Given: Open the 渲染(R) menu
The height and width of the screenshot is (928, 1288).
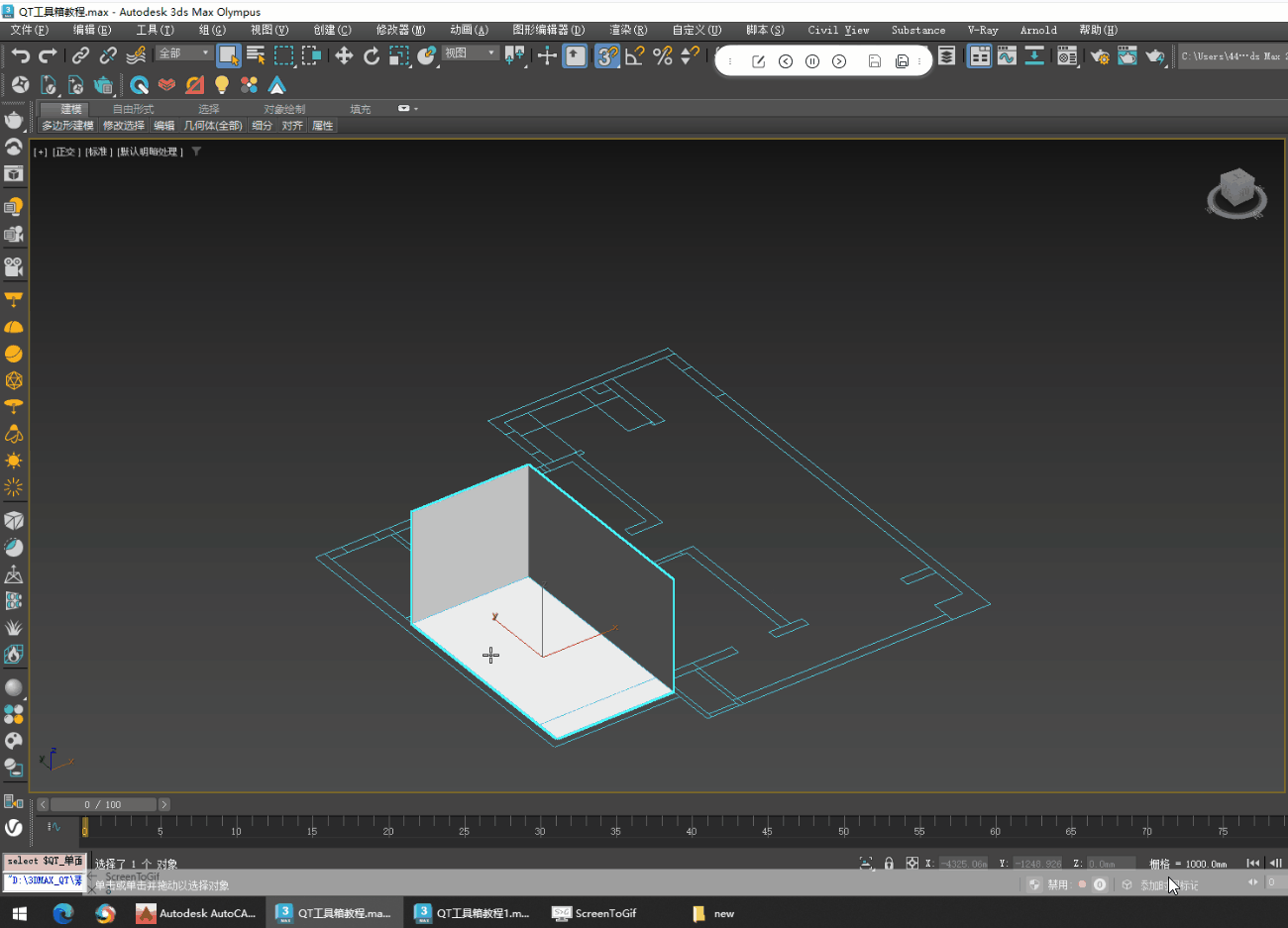Looking at the screenshot, I should 628,30.
